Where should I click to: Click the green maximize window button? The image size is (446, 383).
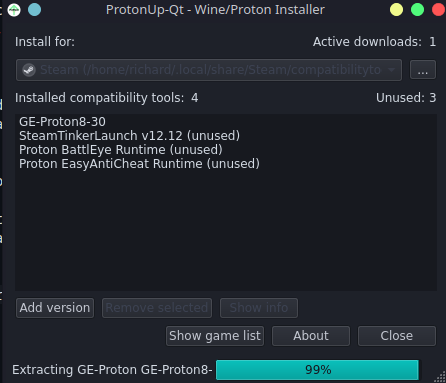point(417,10)
